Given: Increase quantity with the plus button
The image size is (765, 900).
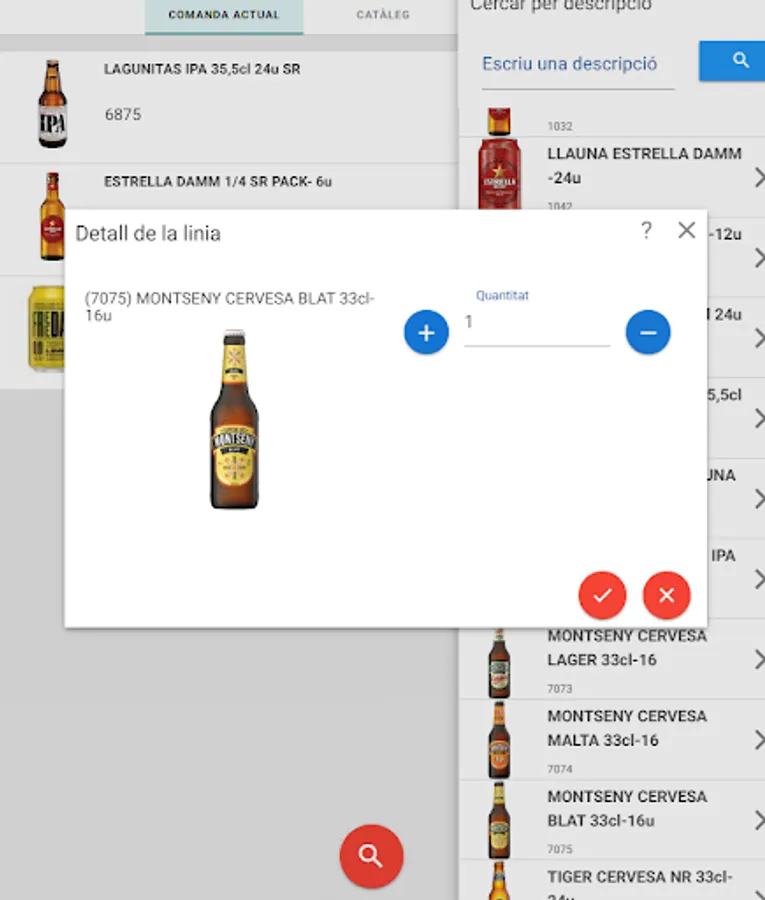Looking at the screenshot, I should 426,332.
